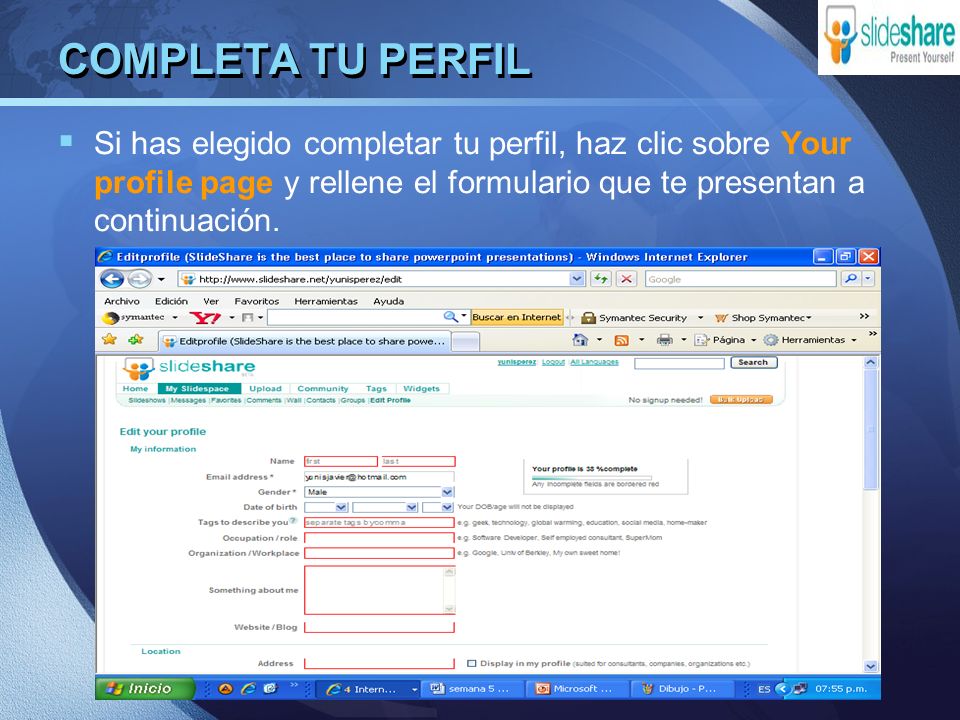Viewport: 960px width, 720px height.
Task: Switch to the Community tab
Action: [x=323, y=389]
